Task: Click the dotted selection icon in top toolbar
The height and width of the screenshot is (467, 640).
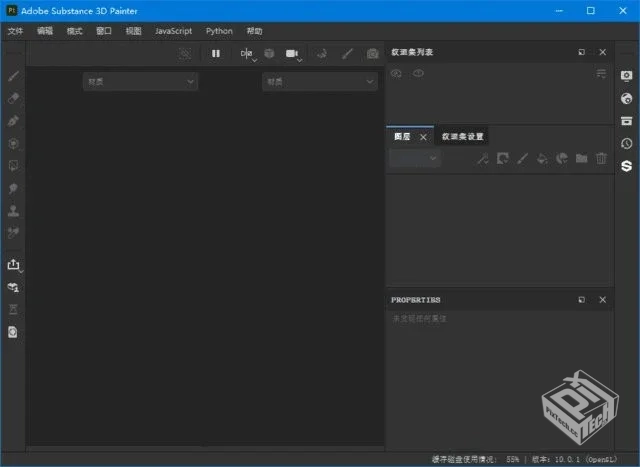Action: coord(184,53)
